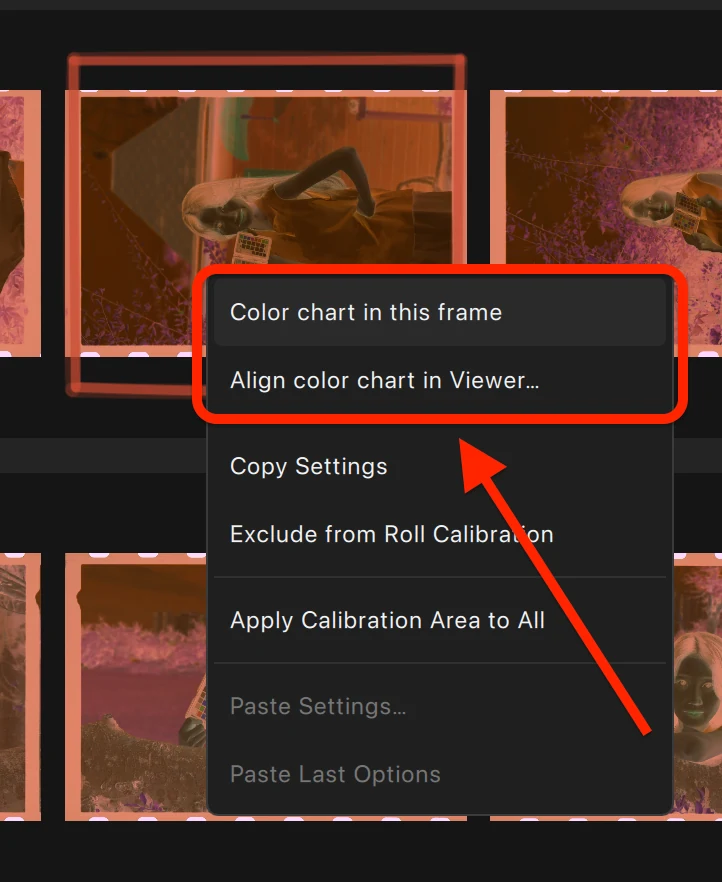Click Copy Settings in the context menu
The image size is (722, 882).
(x=439, y=466)
